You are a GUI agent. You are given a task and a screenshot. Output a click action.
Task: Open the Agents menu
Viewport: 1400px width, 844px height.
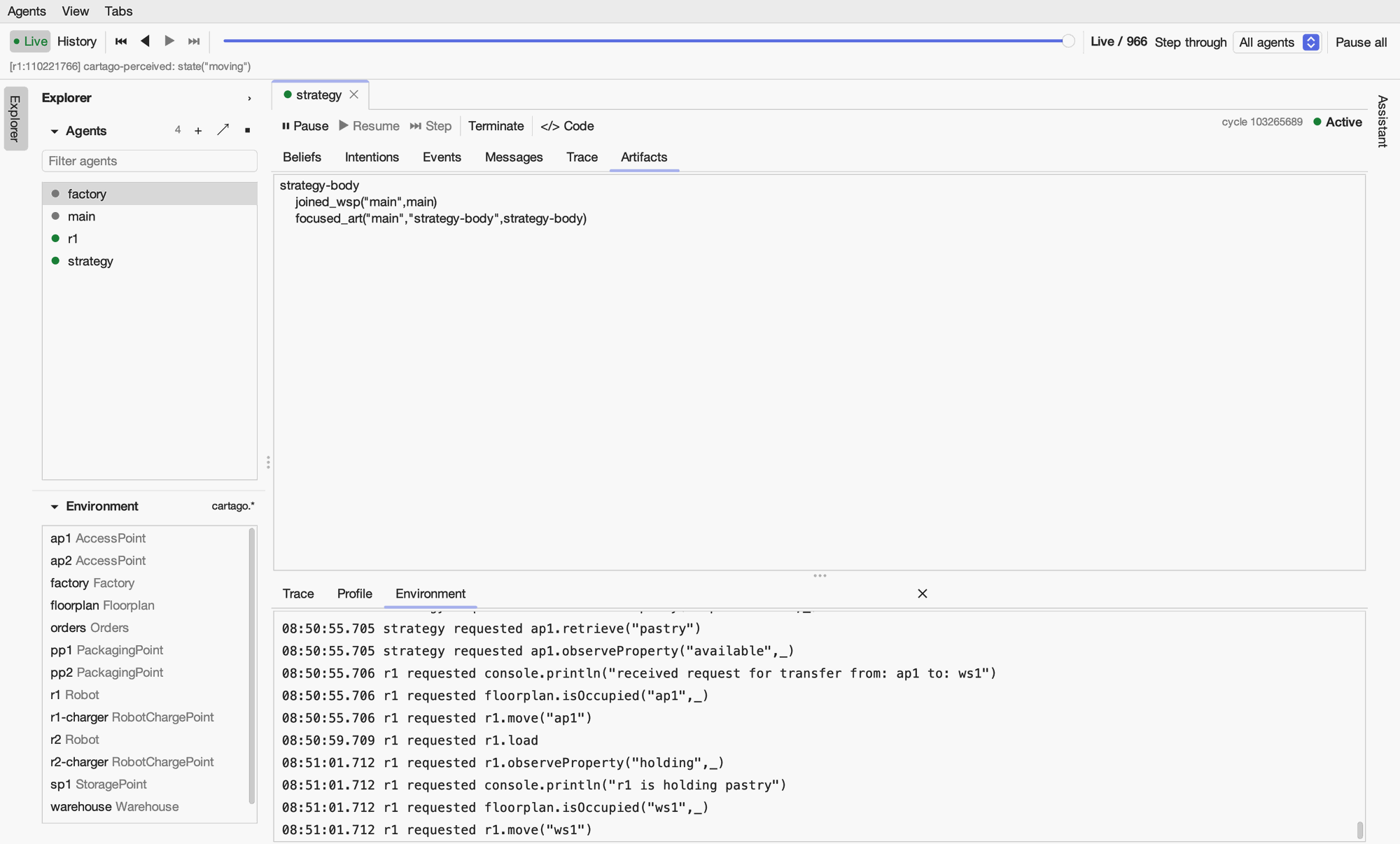pos(27,11)
